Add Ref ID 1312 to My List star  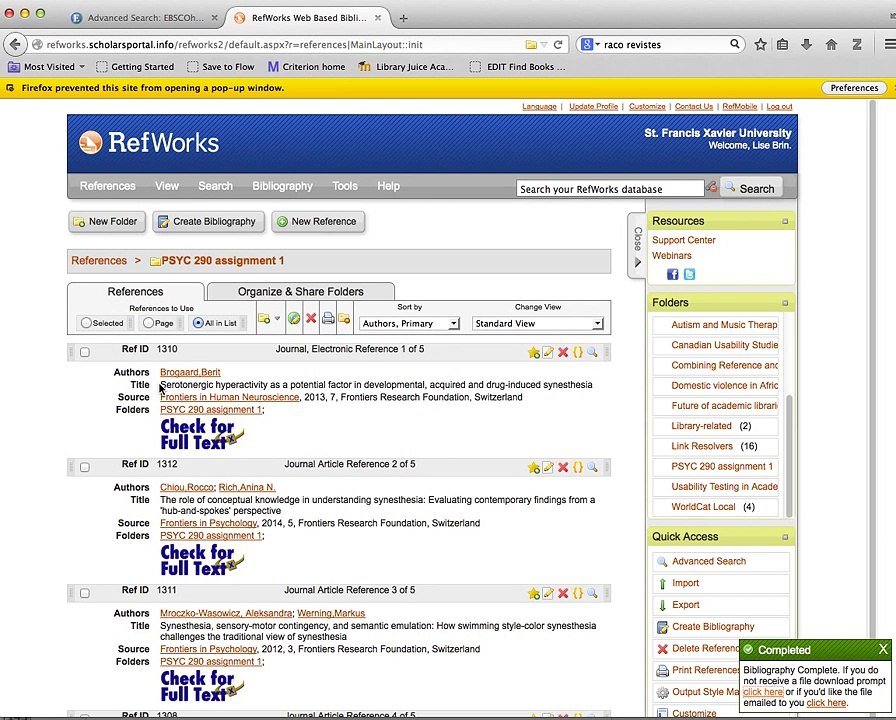point(534,468)
